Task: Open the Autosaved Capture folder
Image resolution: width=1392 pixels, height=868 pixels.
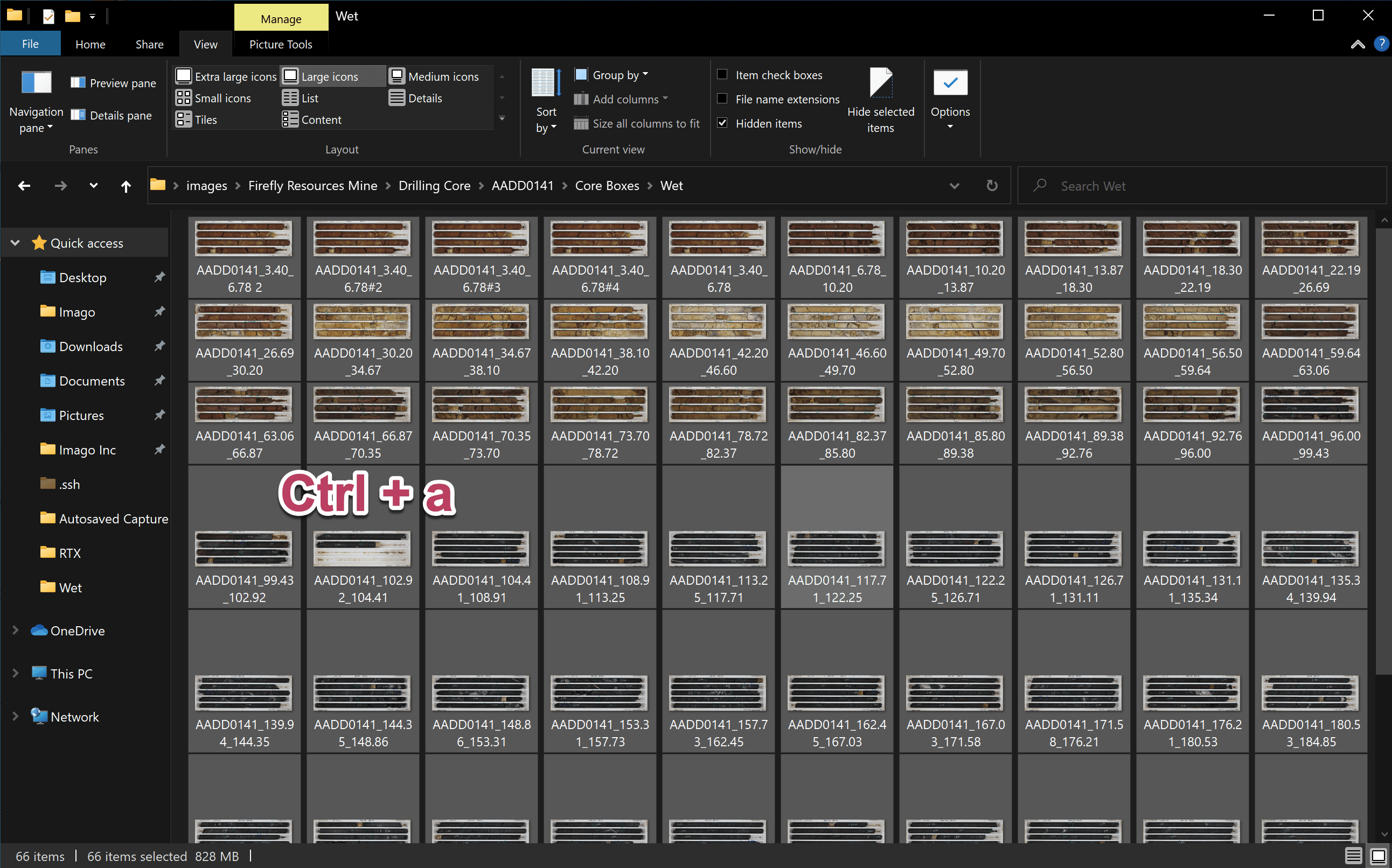Action: click(x=105, y=519)
